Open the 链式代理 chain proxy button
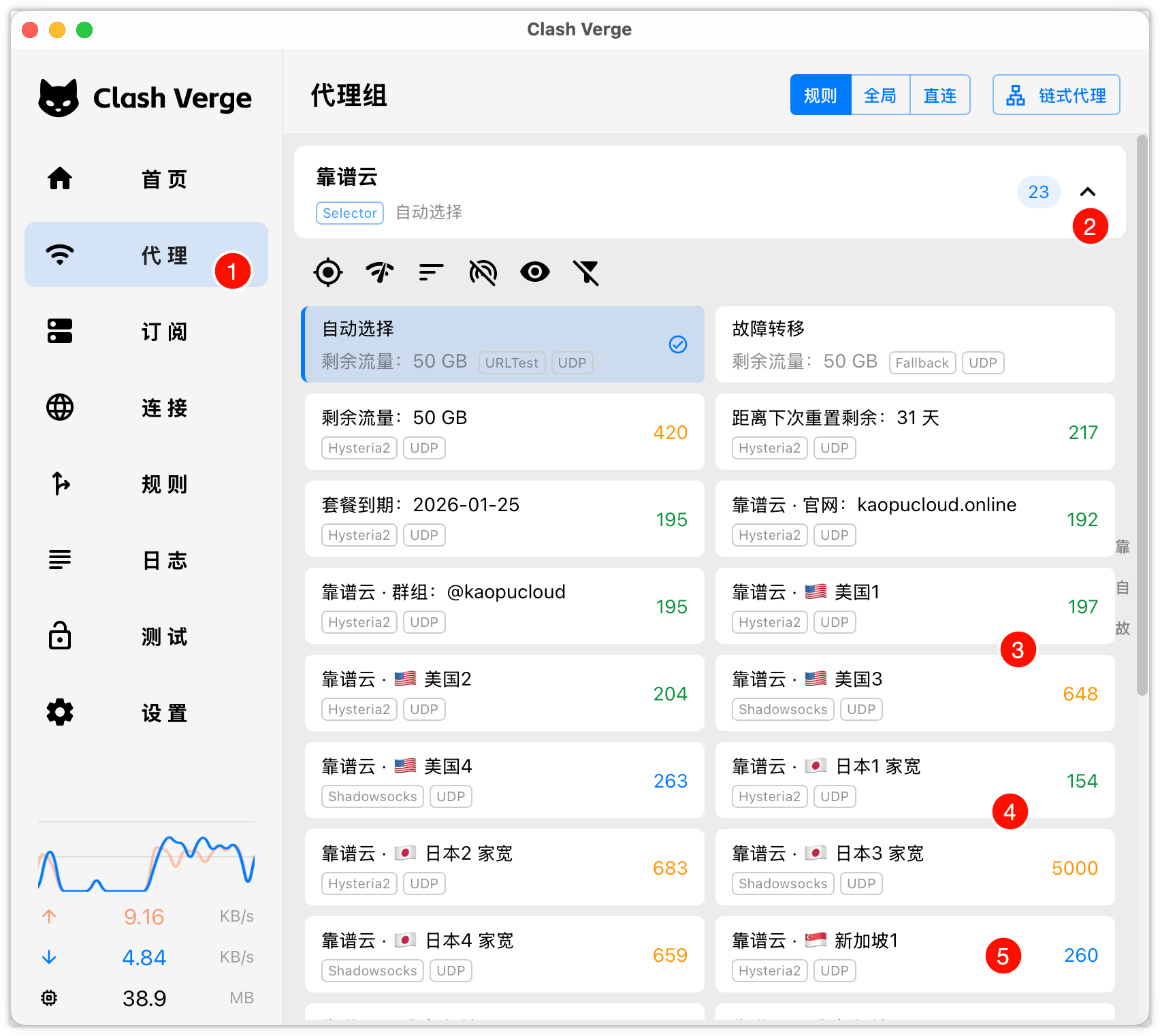Viewport: 1160px width, 1036px height. [x=1056, y=95]
